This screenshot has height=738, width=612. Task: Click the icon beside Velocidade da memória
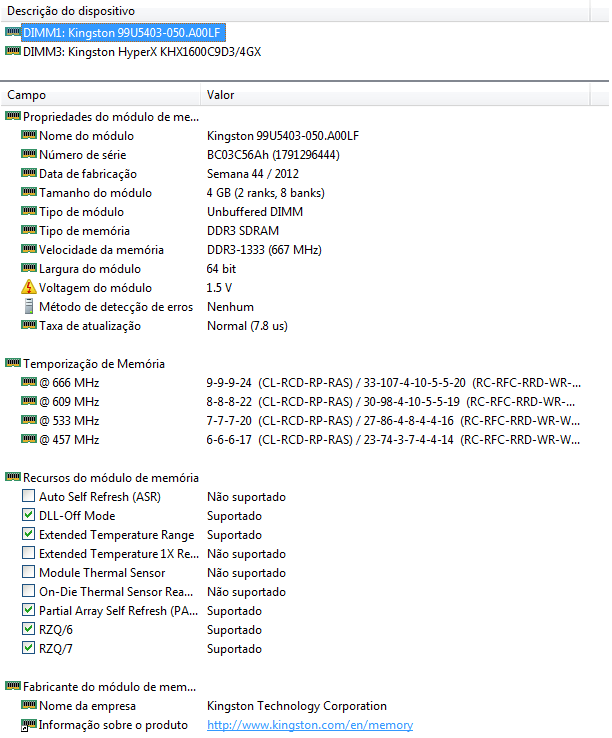point(29,249)
